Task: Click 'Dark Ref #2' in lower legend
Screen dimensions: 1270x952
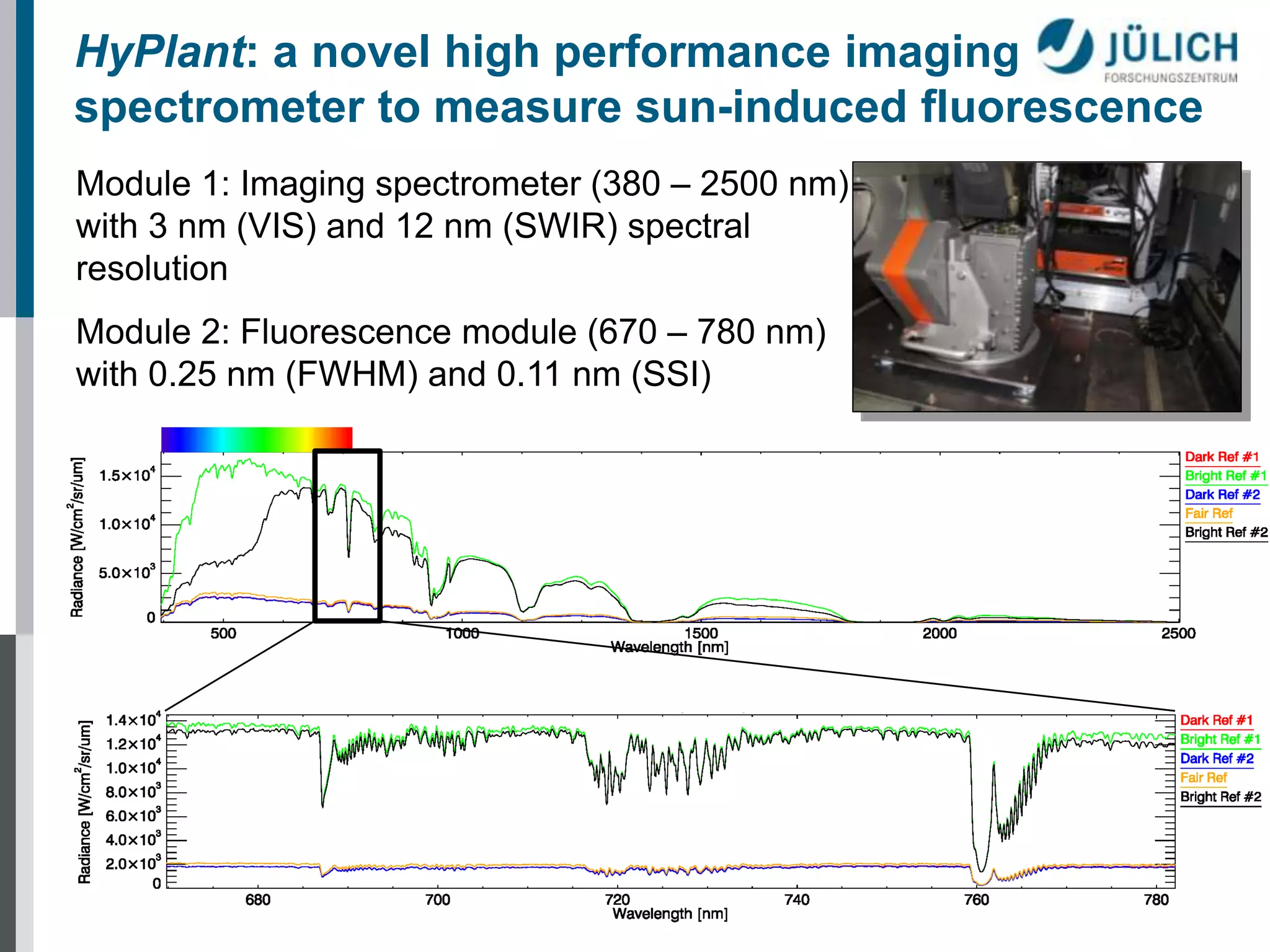Action: 1217,759
